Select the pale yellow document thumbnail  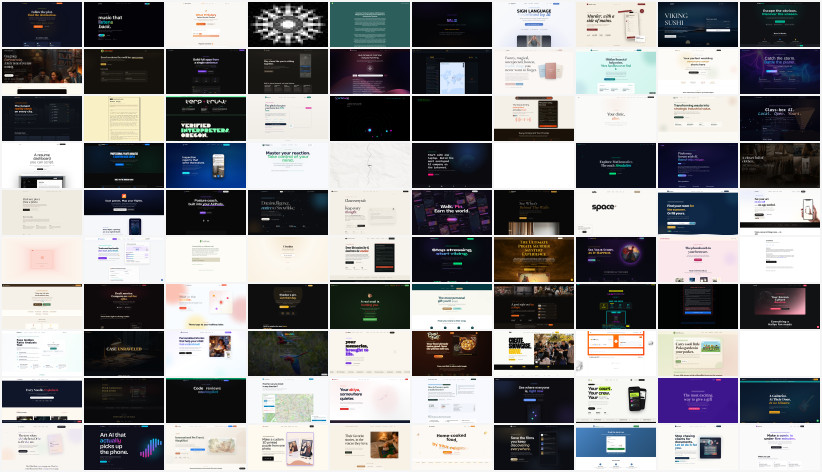pyautogui.click(x=124, y=119)
